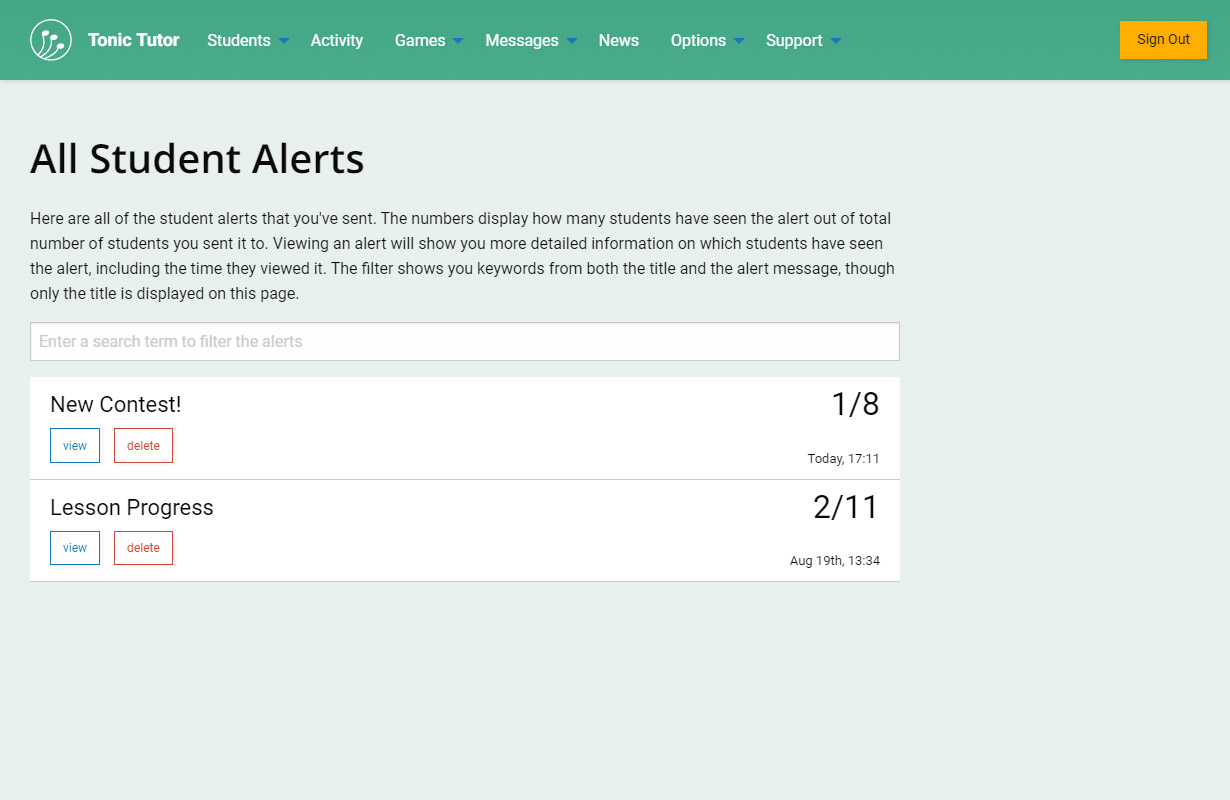Viewport: 1230px width, 800px height.
Task: Expand the Students dropdown arrow
Action: point(284,41)
